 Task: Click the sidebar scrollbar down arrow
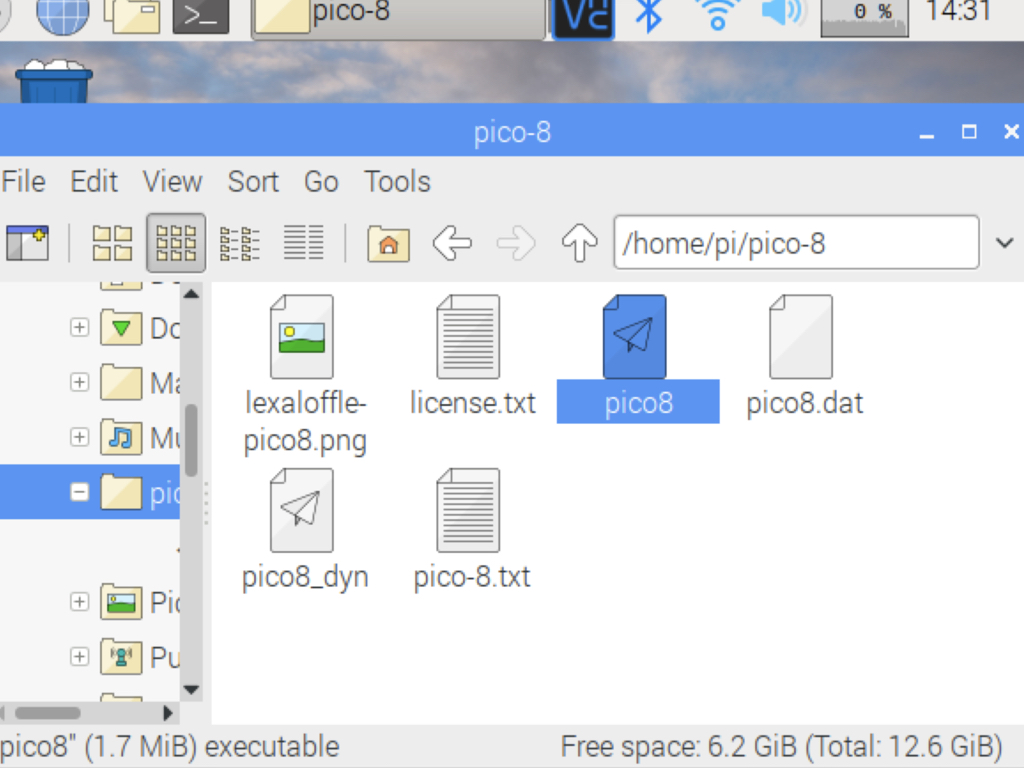191,689
